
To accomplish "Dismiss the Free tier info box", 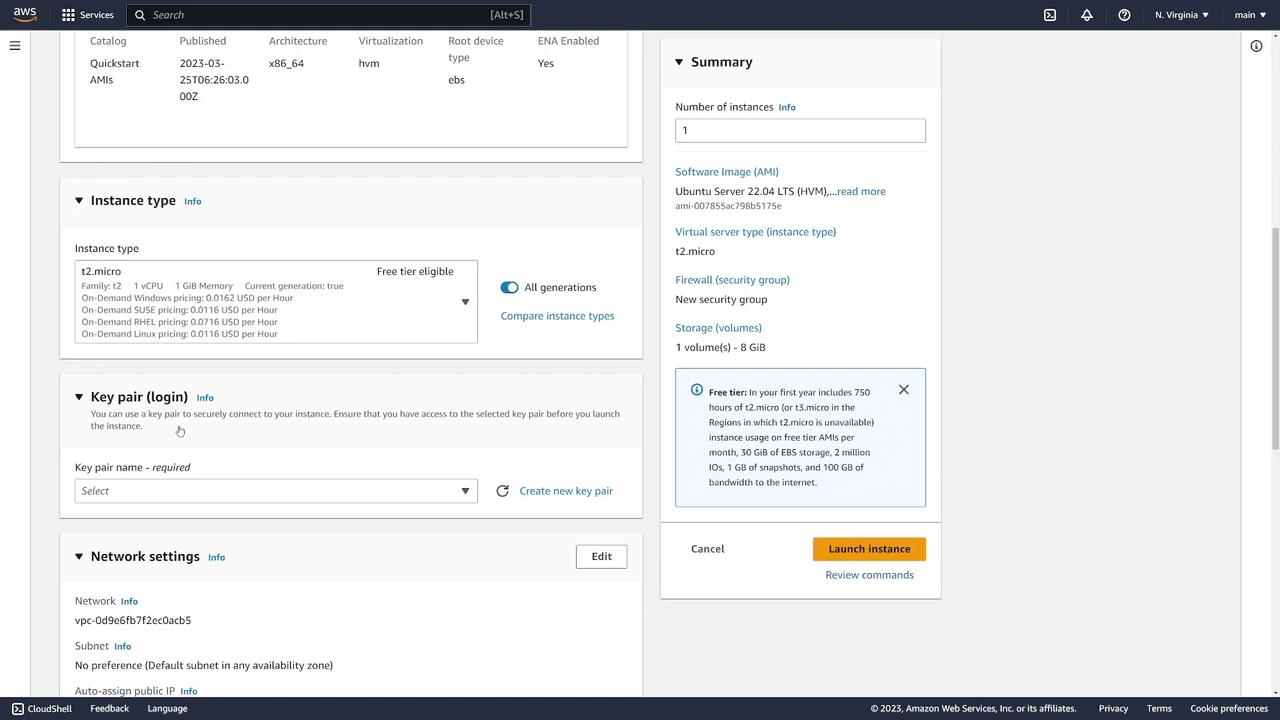I will (904, 390).
